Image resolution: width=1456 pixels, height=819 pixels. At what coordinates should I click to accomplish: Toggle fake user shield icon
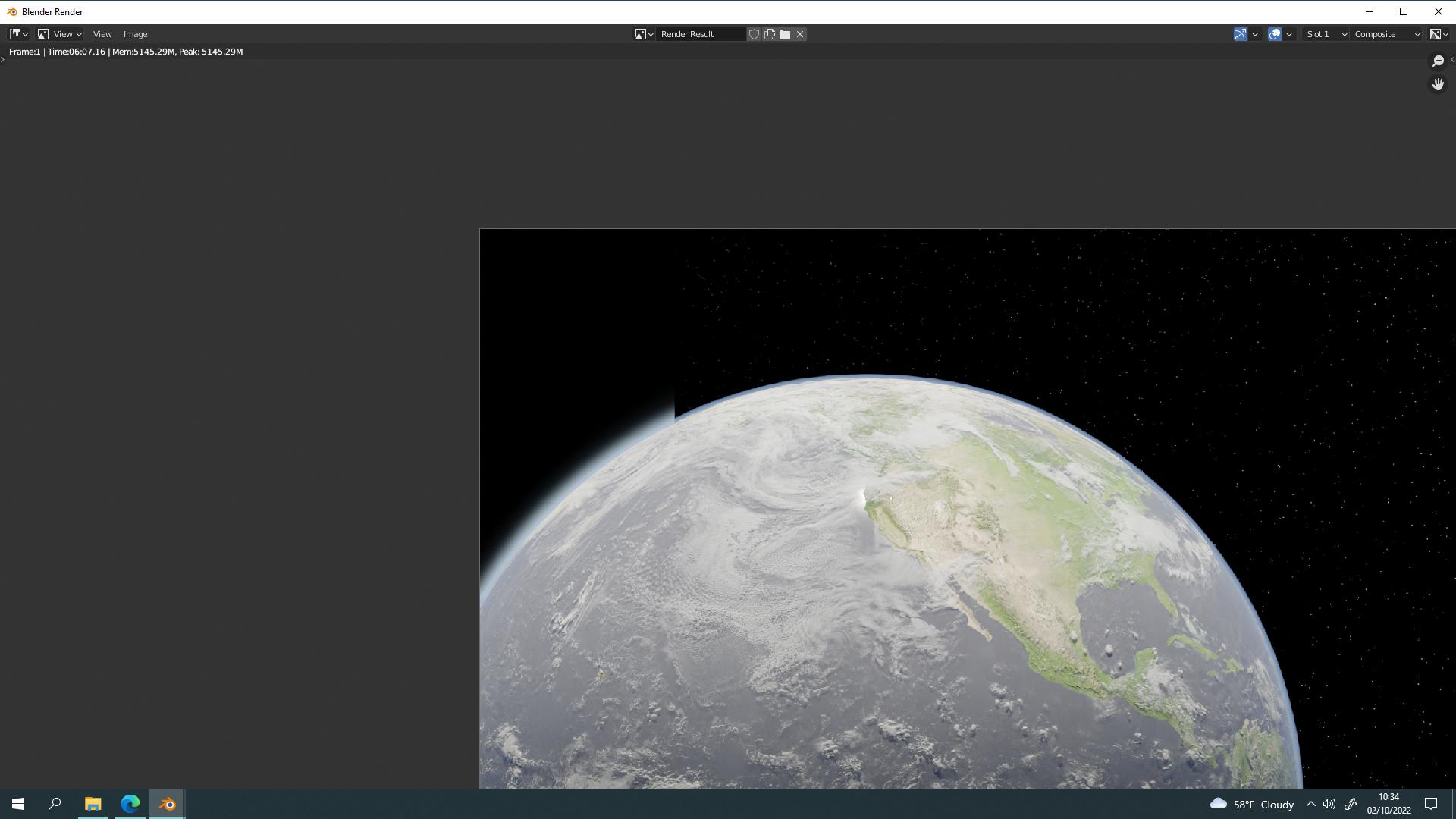coord(754,34)
